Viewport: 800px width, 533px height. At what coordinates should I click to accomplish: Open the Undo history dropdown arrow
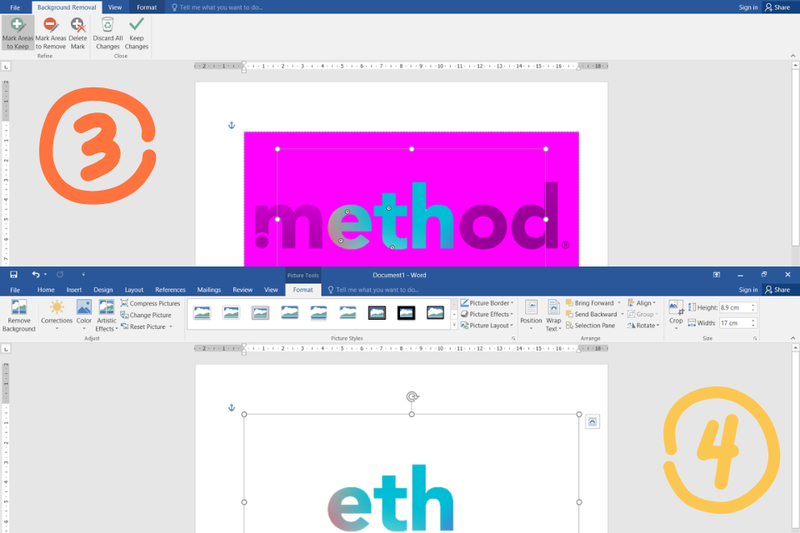[45, 274]
